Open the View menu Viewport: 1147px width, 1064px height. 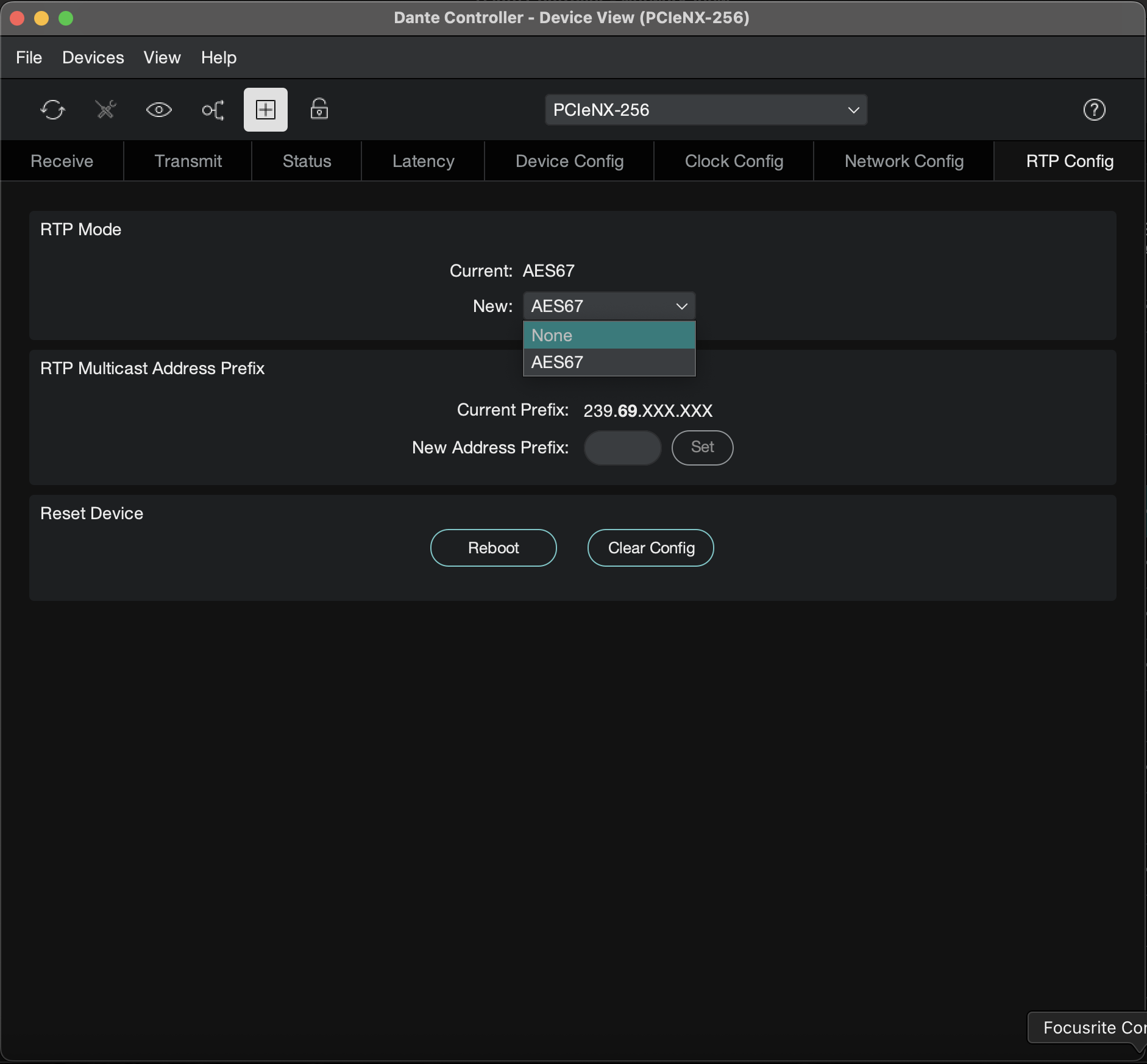point(162,57)
